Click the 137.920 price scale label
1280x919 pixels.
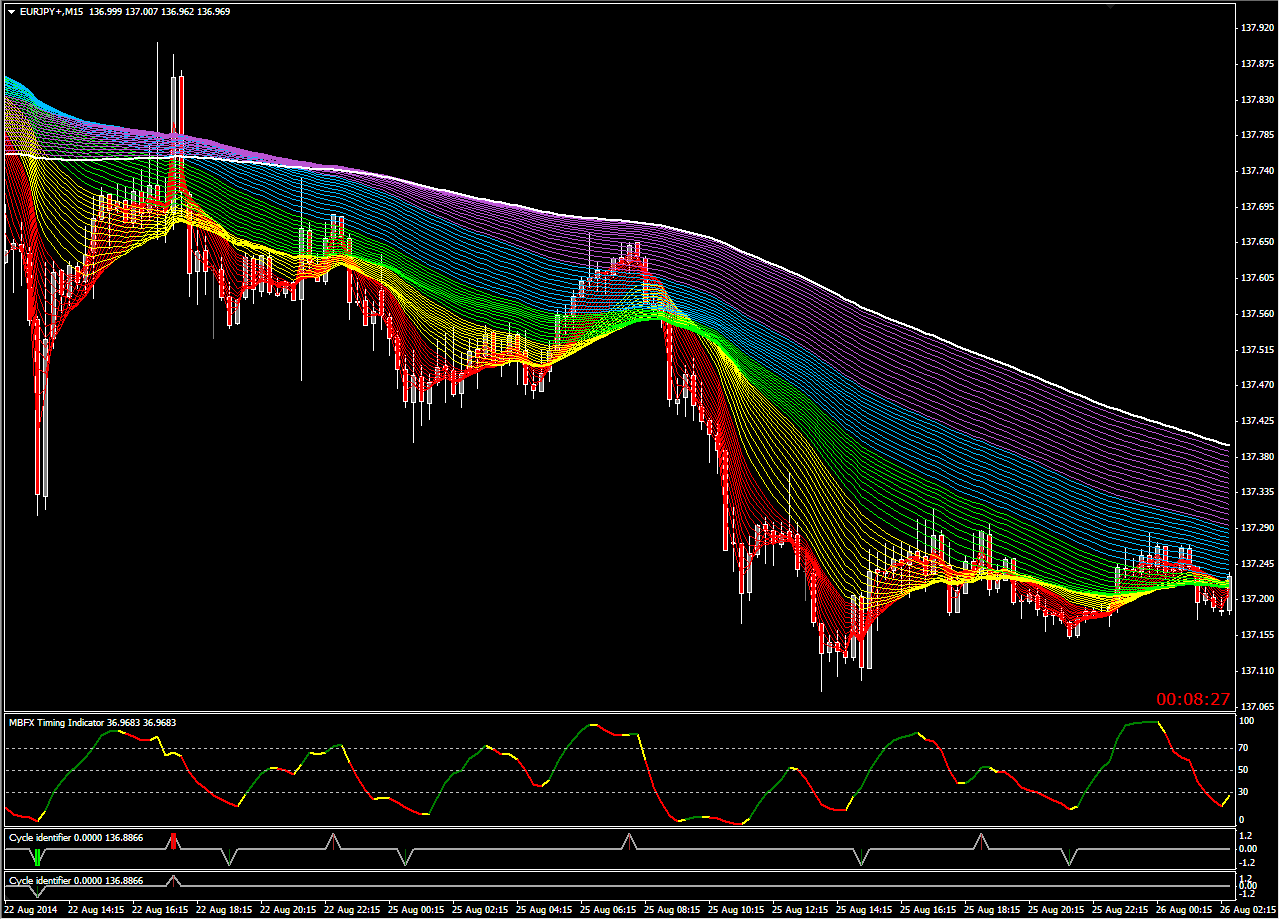1256,28
